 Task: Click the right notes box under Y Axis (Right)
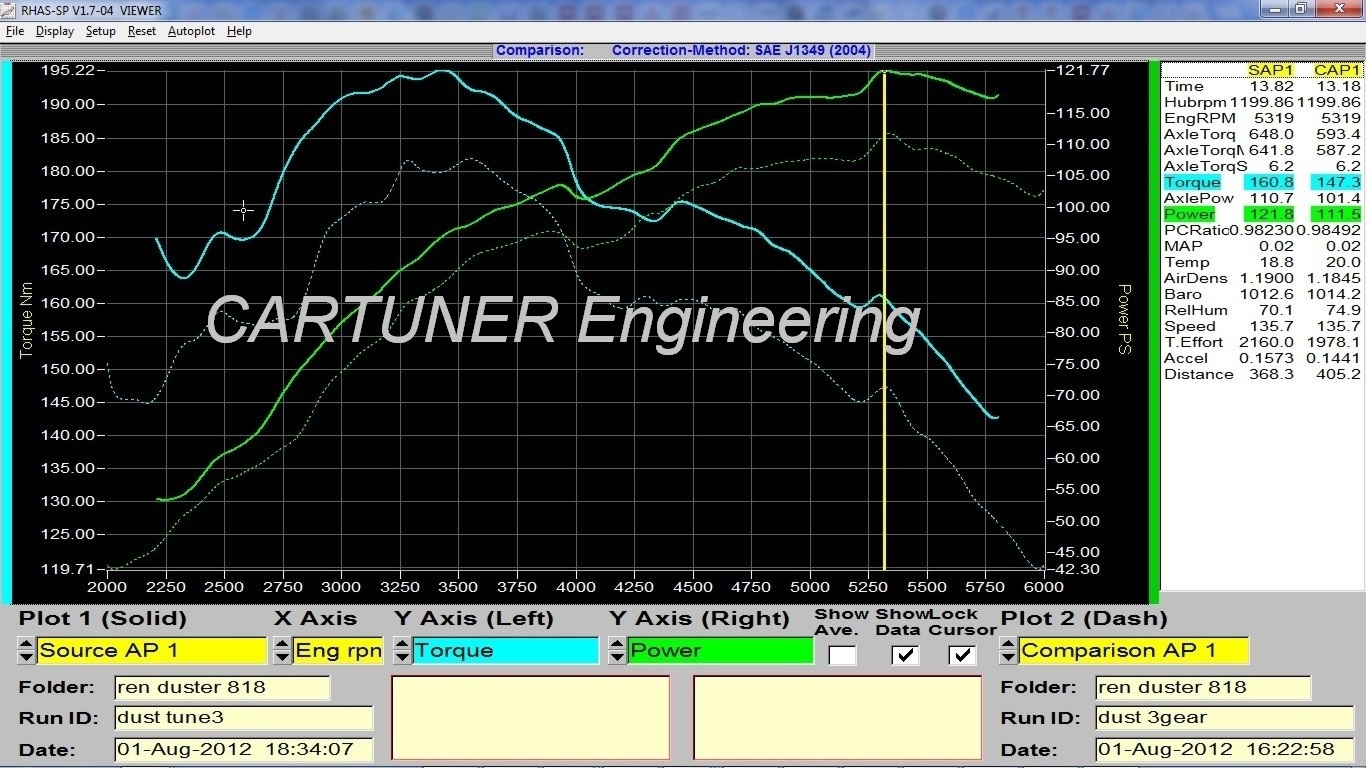pos(837,717)
